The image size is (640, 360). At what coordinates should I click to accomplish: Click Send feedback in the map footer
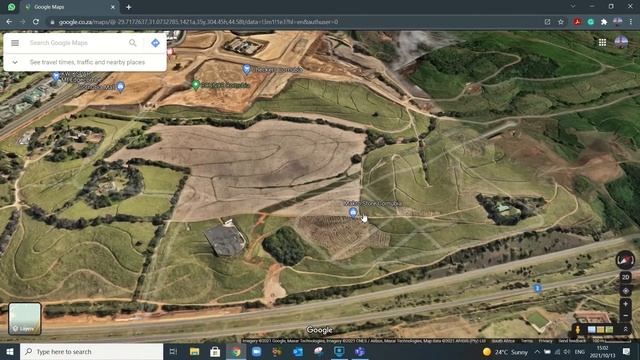pyautogui.click(x=572, y=341)
